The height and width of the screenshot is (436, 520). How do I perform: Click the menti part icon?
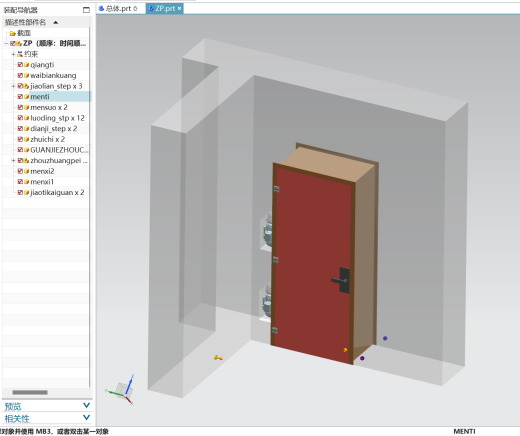26,97
